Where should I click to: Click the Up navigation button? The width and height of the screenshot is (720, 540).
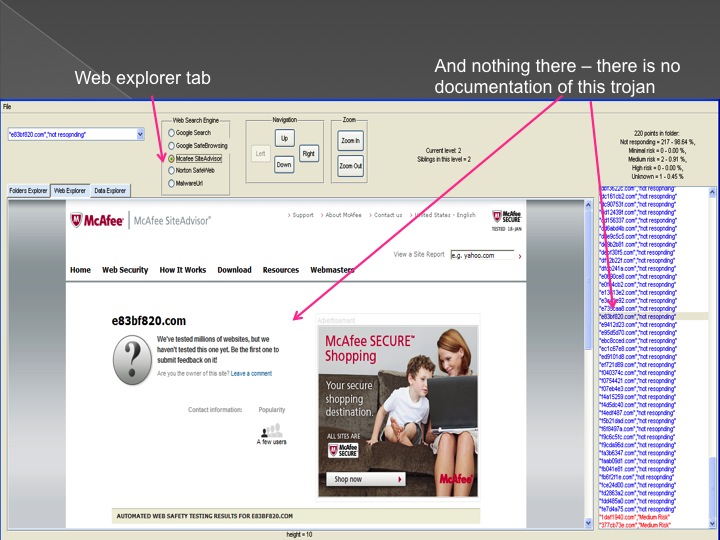[284, 138]
